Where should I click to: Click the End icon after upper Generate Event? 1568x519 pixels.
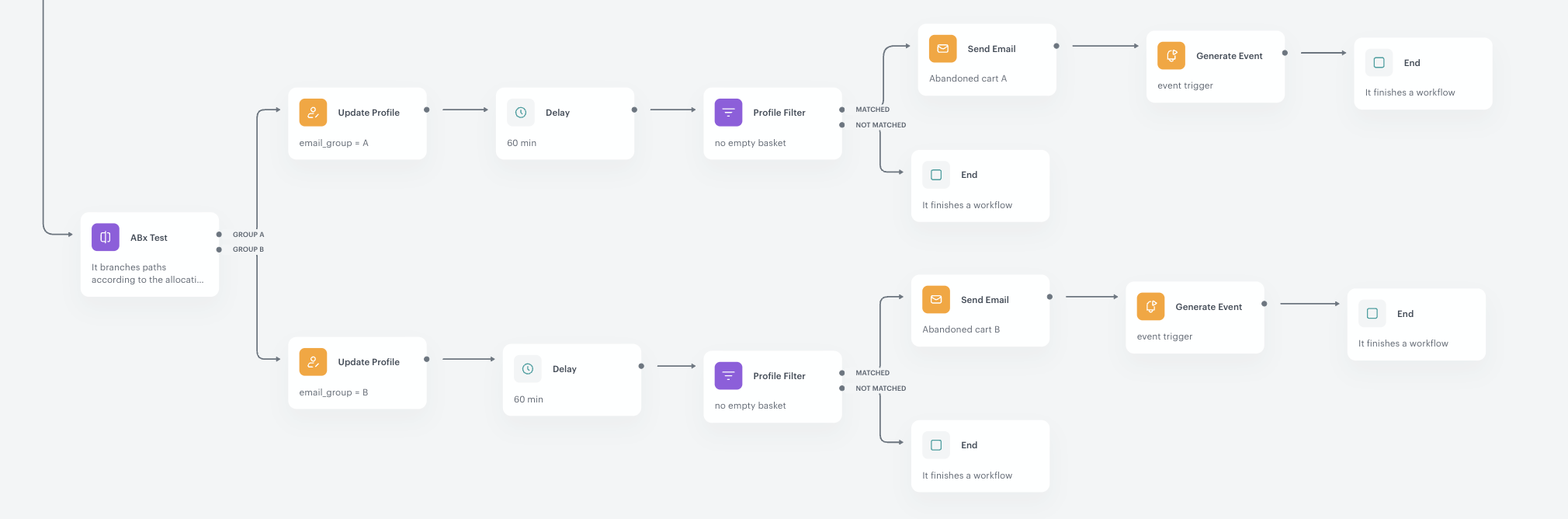coord(1379,63)
